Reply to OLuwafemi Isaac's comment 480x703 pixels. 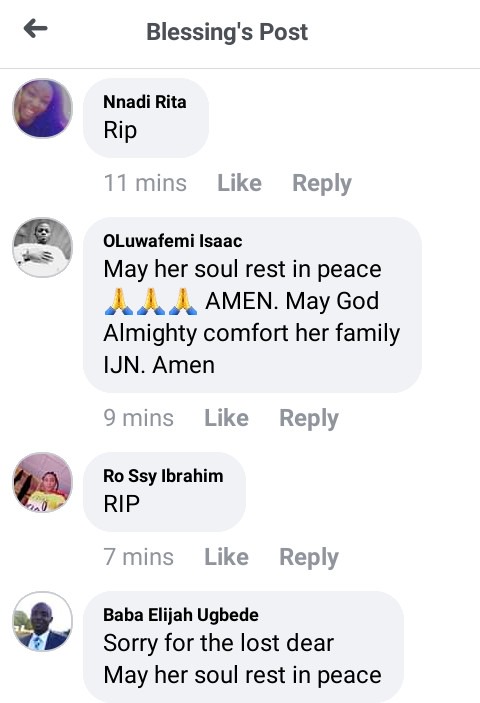(309, 418)
